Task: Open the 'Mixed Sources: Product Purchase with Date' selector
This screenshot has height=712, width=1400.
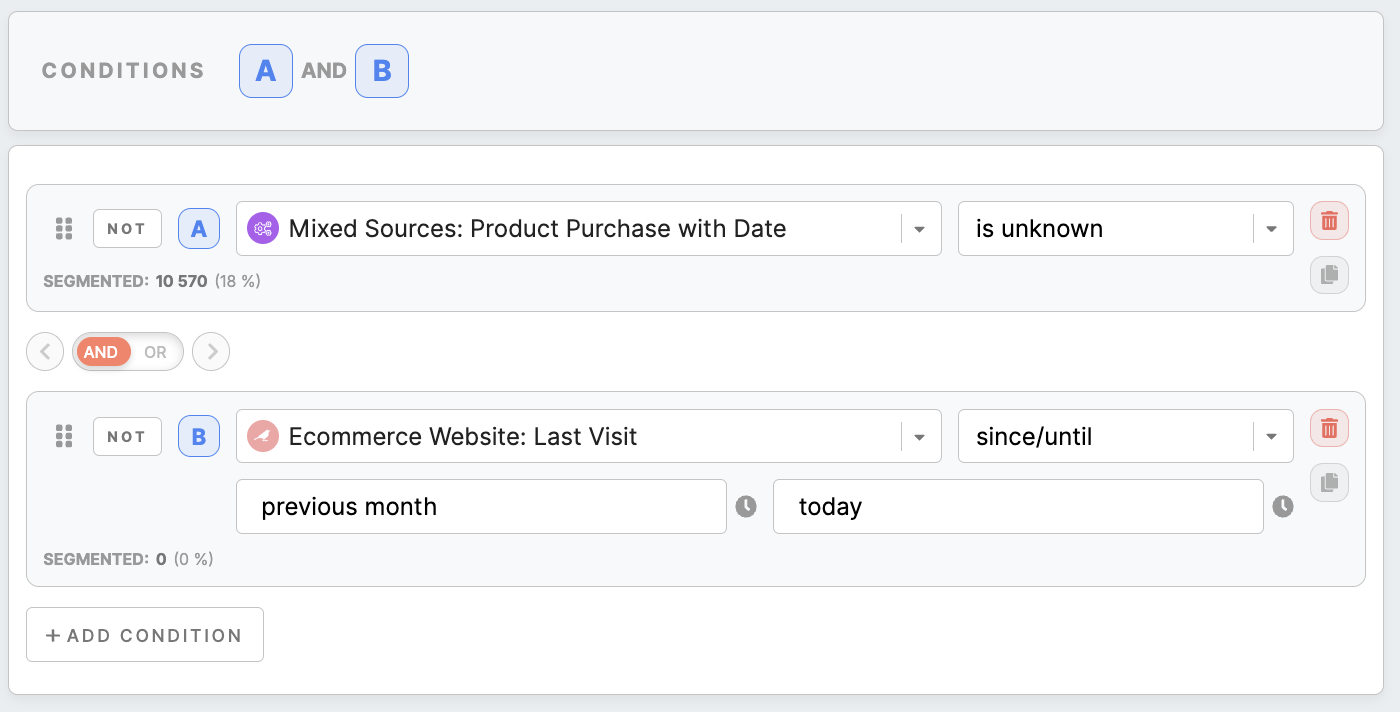Action: click(589, 229)
